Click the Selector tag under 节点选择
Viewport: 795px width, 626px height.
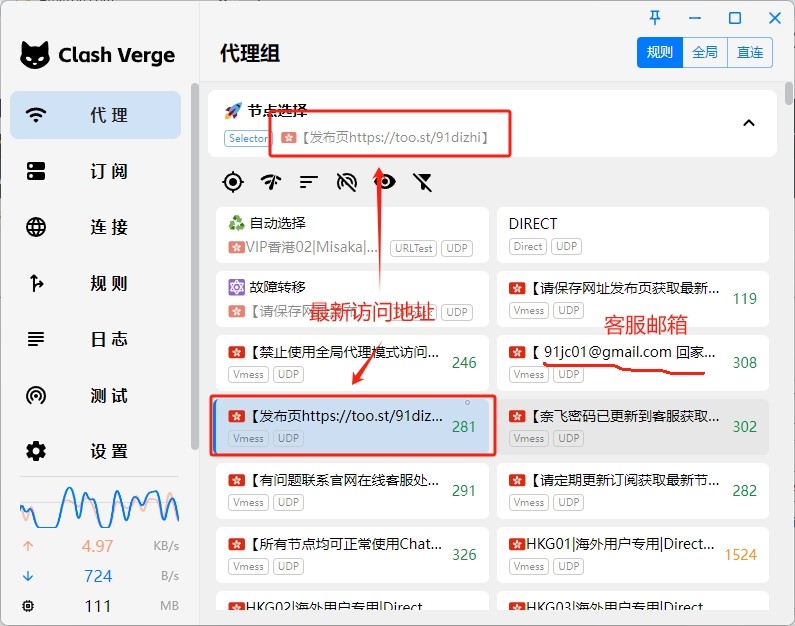pyautogui.click(x=247, y=138)
